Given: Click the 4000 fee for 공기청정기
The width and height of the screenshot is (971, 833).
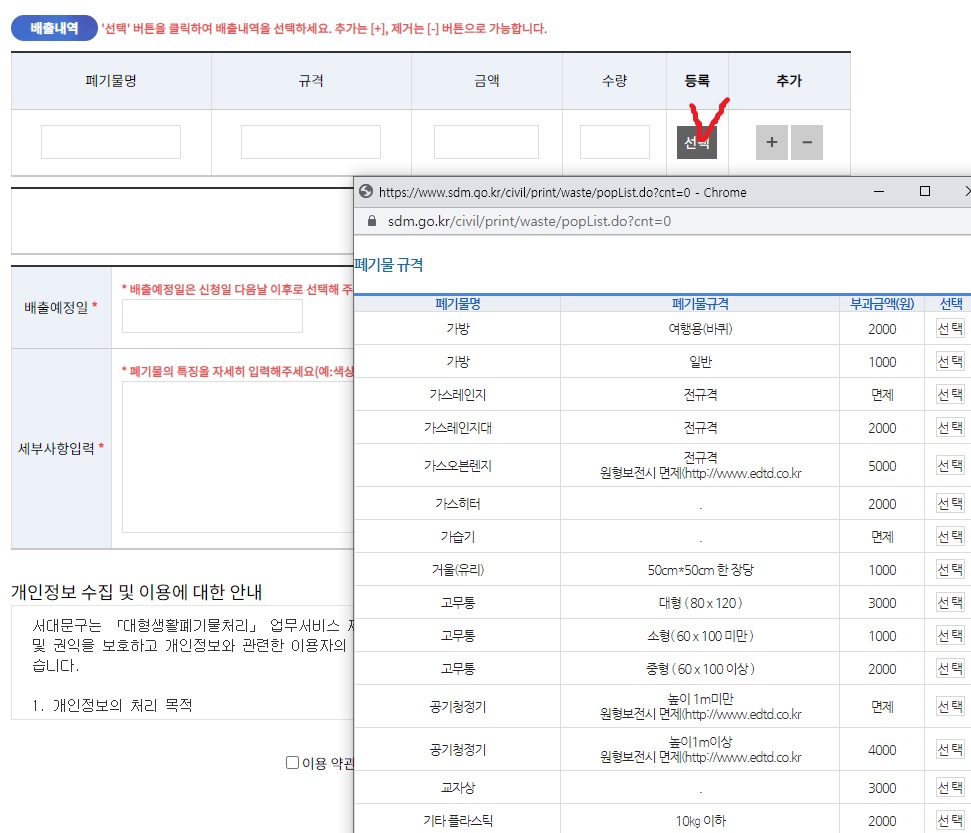Looking at the screenshot, I should pyautogui.click(x=882, y=750).
